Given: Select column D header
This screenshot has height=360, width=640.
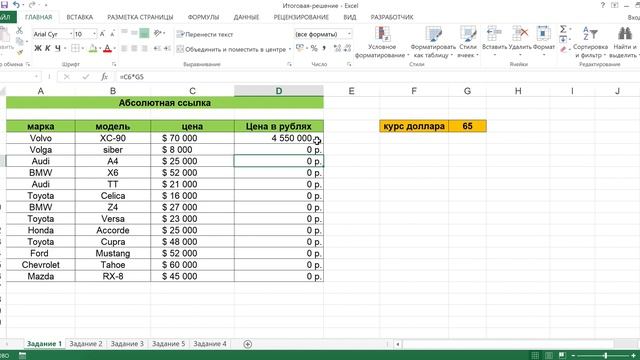Looking at the screenshot, I should [x=279, y=91].
